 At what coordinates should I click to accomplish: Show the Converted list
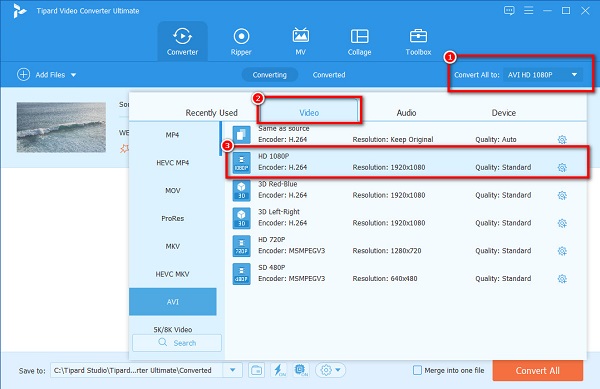[329, 75]
